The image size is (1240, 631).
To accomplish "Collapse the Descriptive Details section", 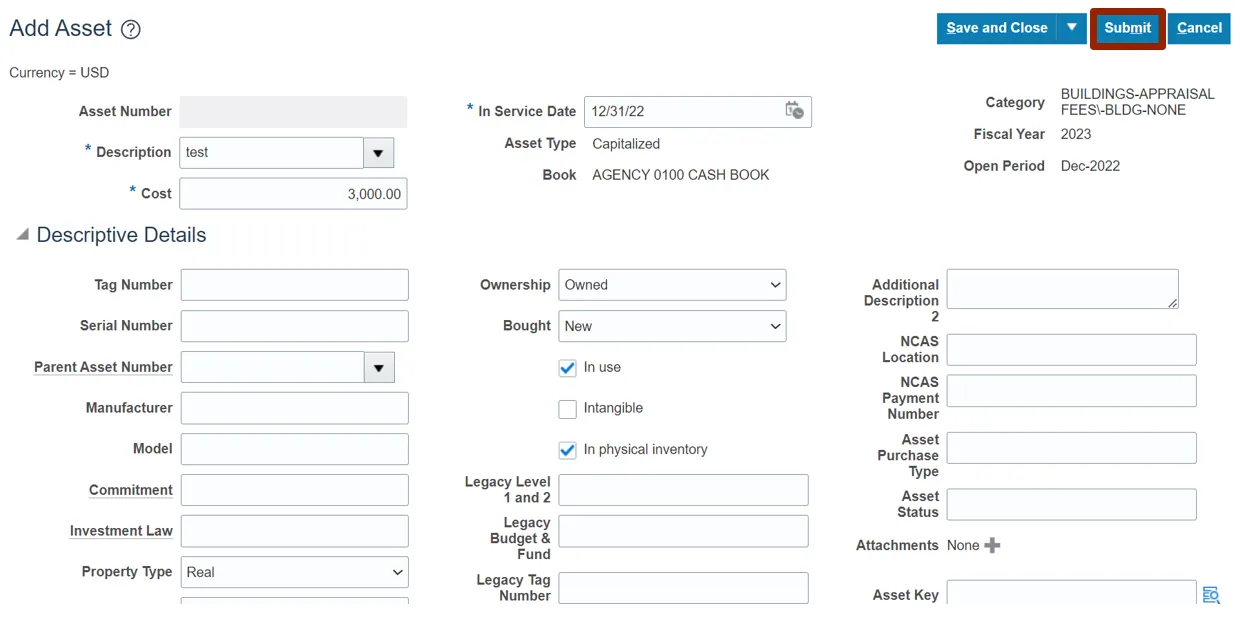I will (22, 235).
